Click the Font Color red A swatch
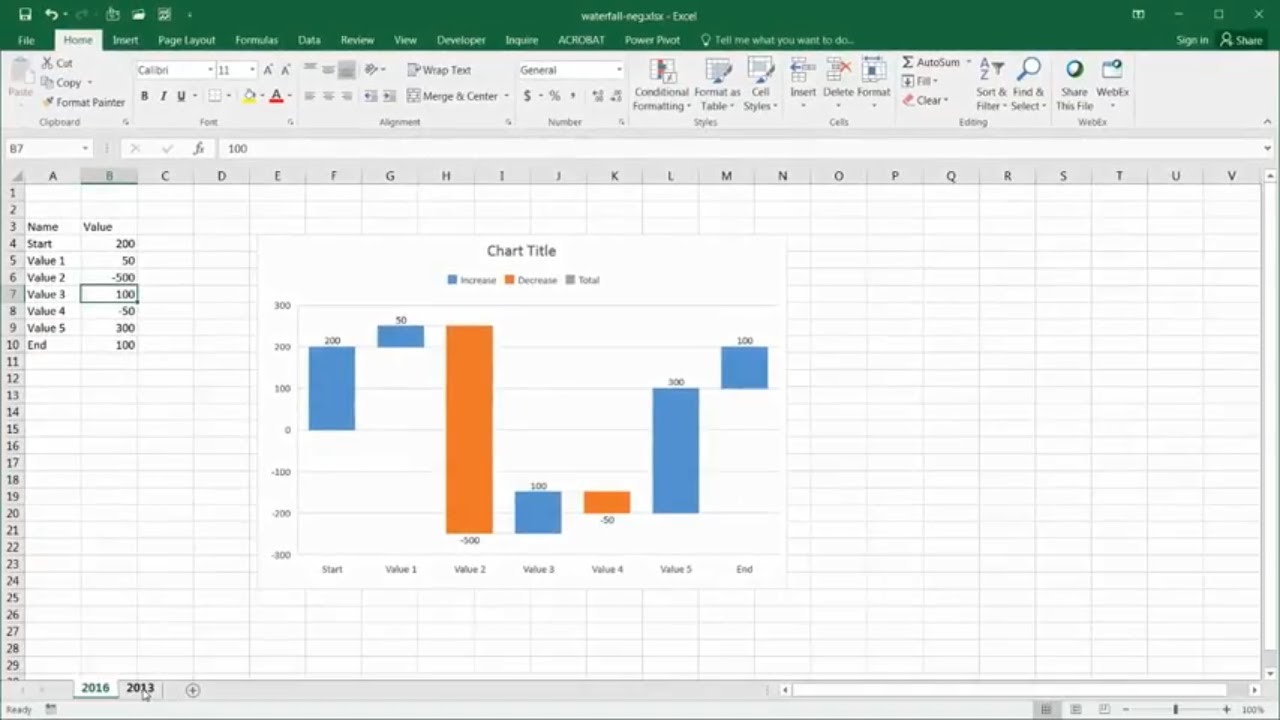This screenshot has width=1280, height=720. click(277, 96)
